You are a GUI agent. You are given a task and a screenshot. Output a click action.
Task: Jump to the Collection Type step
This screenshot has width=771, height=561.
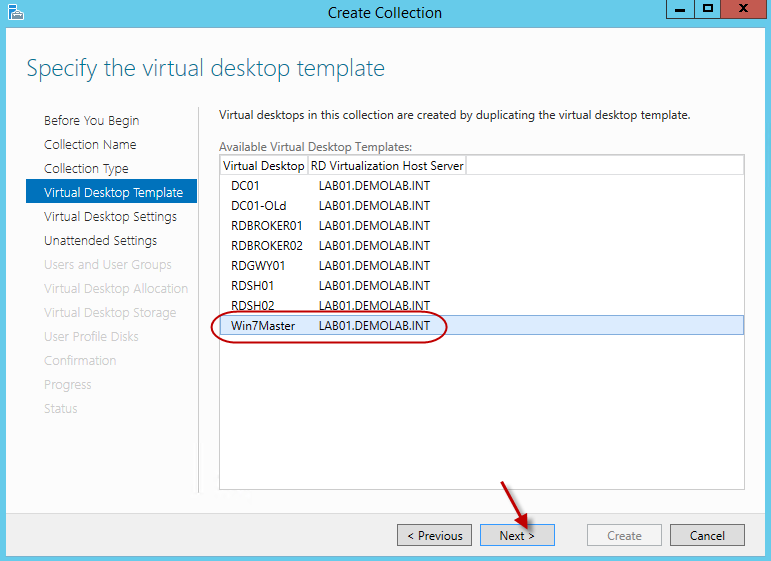point(86,169)
